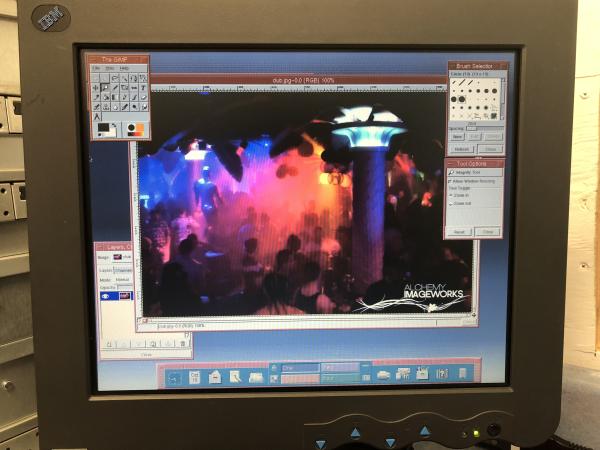Select the Zoom in radio option

click(451, 195)
